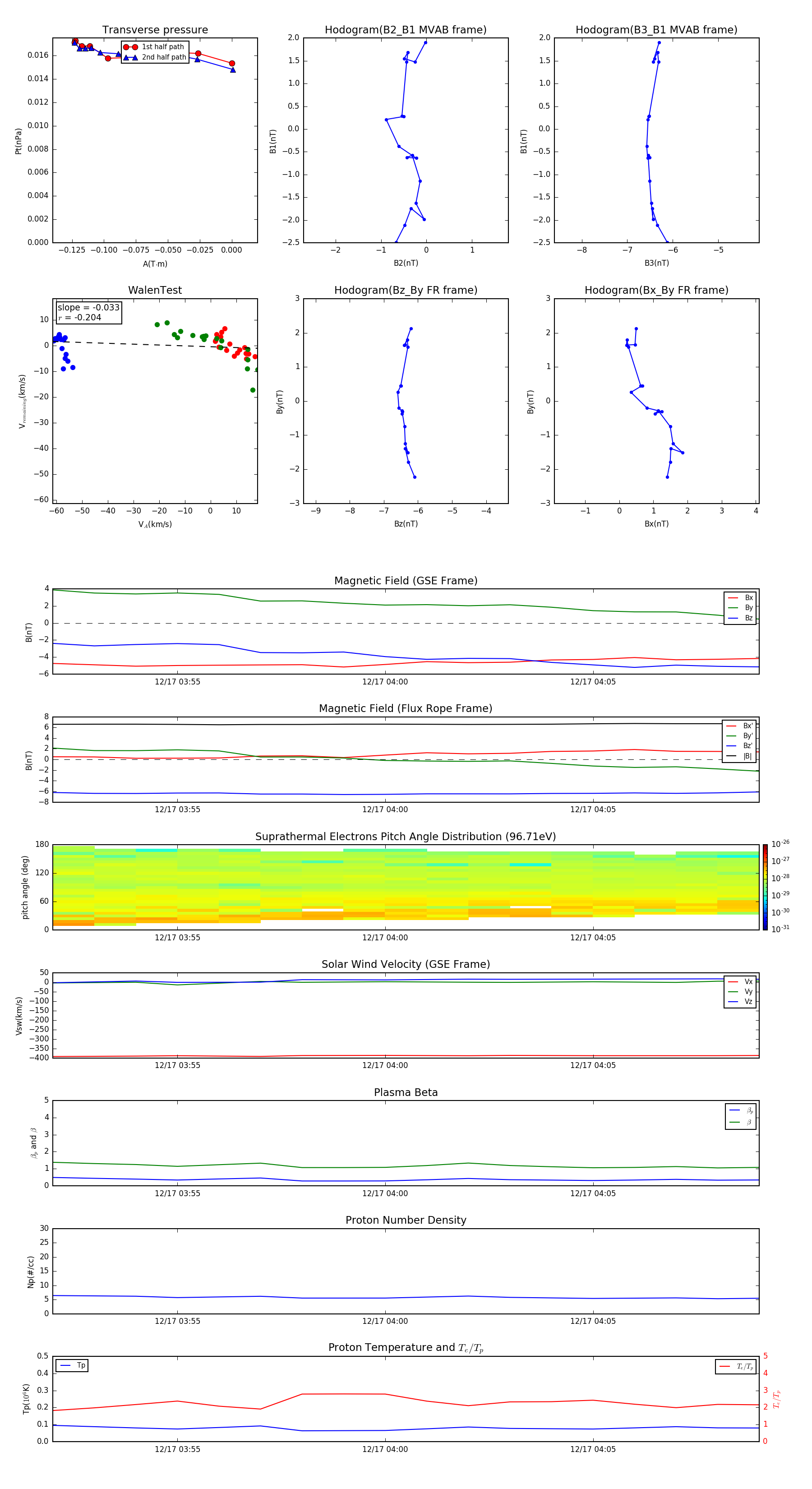Image resolution: width=812 pixels, height=1489 pixels.
Task: Click the 'Bx(nT)' x-axis label
Action: coord(656,524)
